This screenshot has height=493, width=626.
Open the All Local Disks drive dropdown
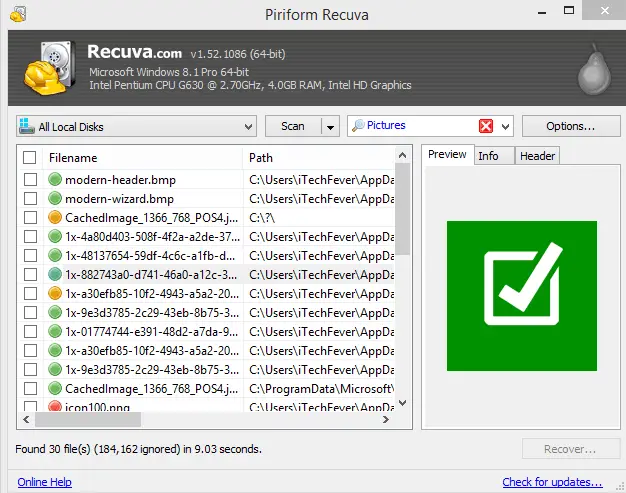tap(248, 127)
